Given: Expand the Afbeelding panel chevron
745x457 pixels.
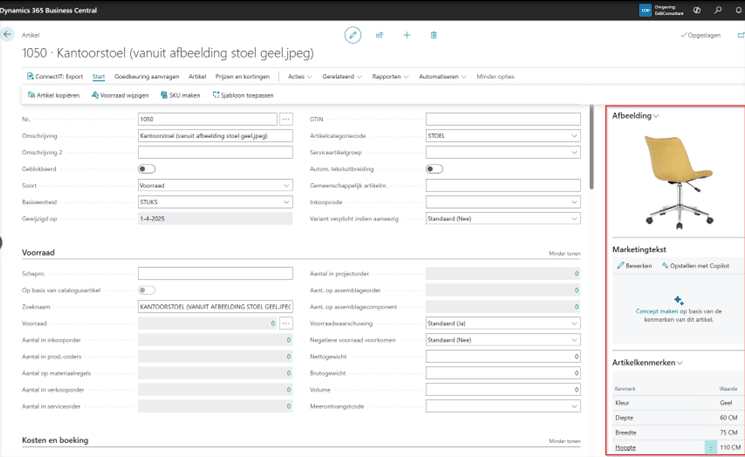Looking at the screenshot, I should click(656, 116).
